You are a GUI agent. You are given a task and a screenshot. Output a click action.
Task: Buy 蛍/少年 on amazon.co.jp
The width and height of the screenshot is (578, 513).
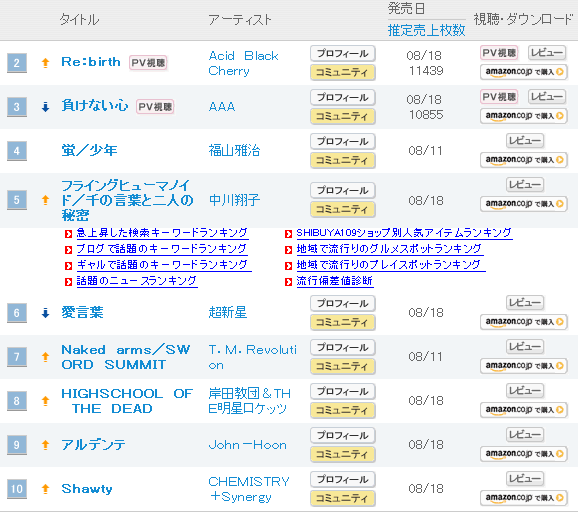click(x=523, y=160)
